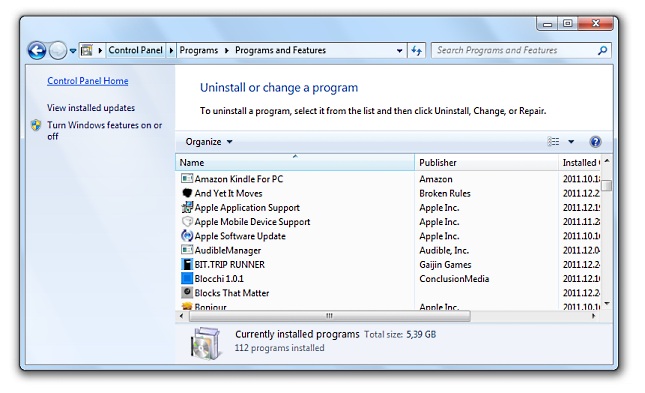Screen dimensions: 645x393
Task: Click the Gaijin Games publisher cell
Action: (x=445, y=265)
